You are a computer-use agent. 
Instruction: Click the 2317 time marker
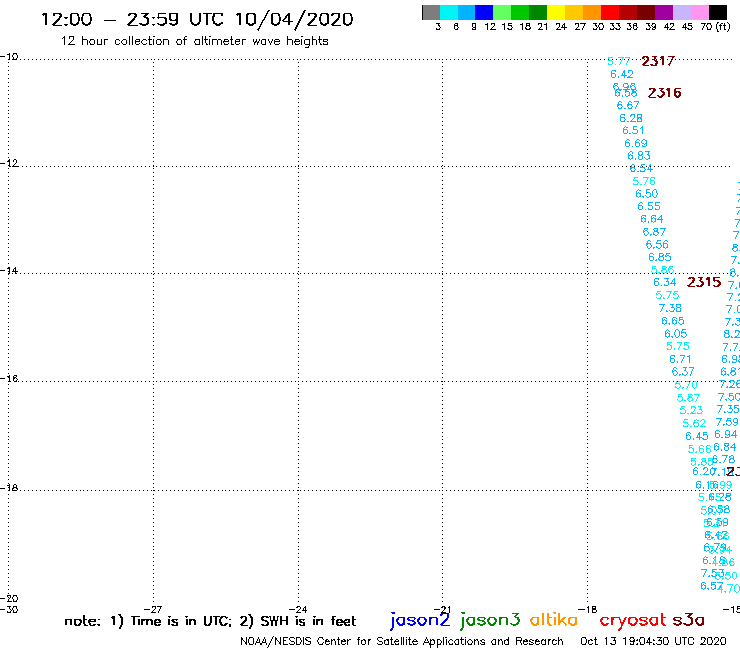(x=658, y=61)
